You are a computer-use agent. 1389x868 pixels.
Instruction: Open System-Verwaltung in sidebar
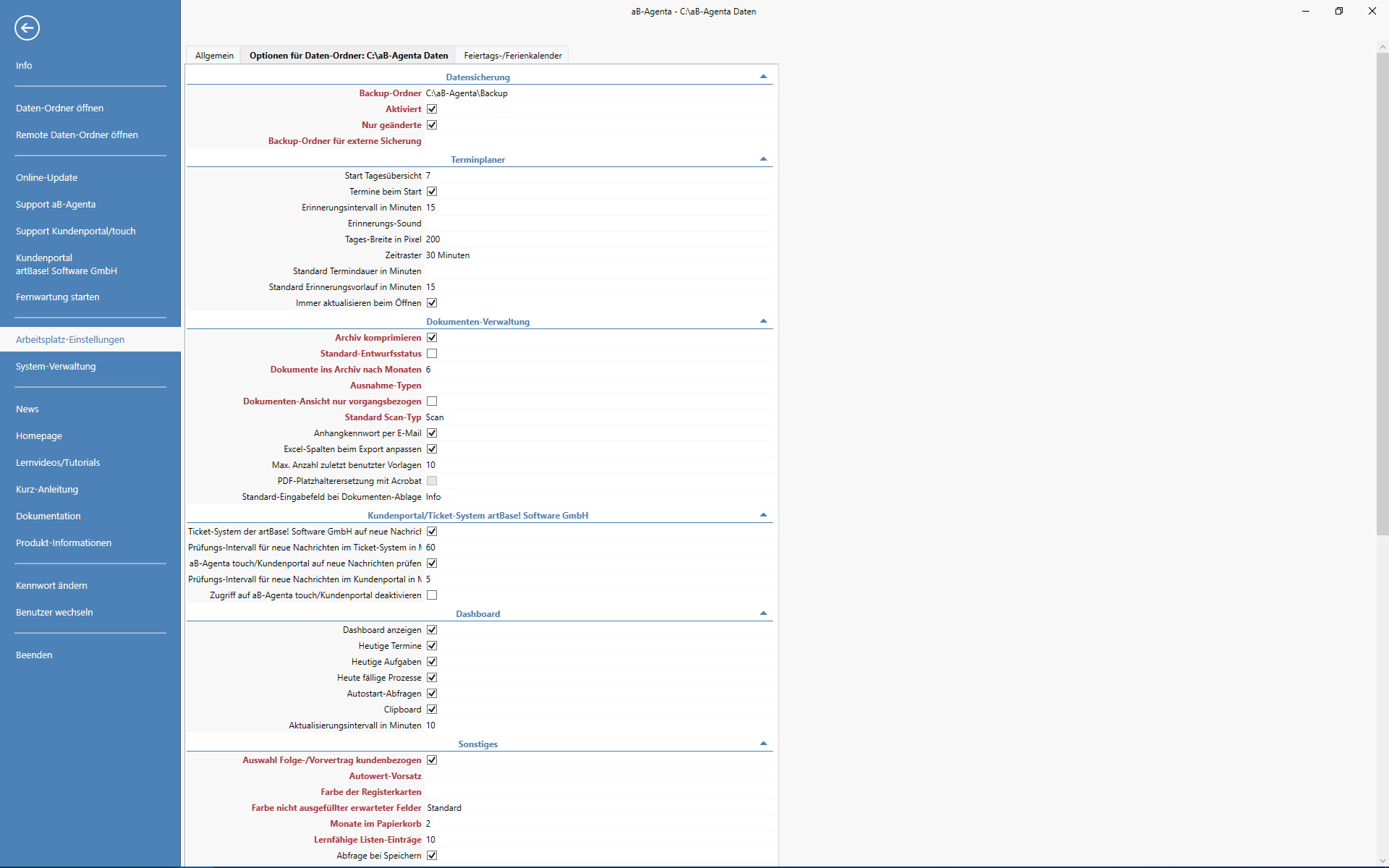[x=56, y=366]
